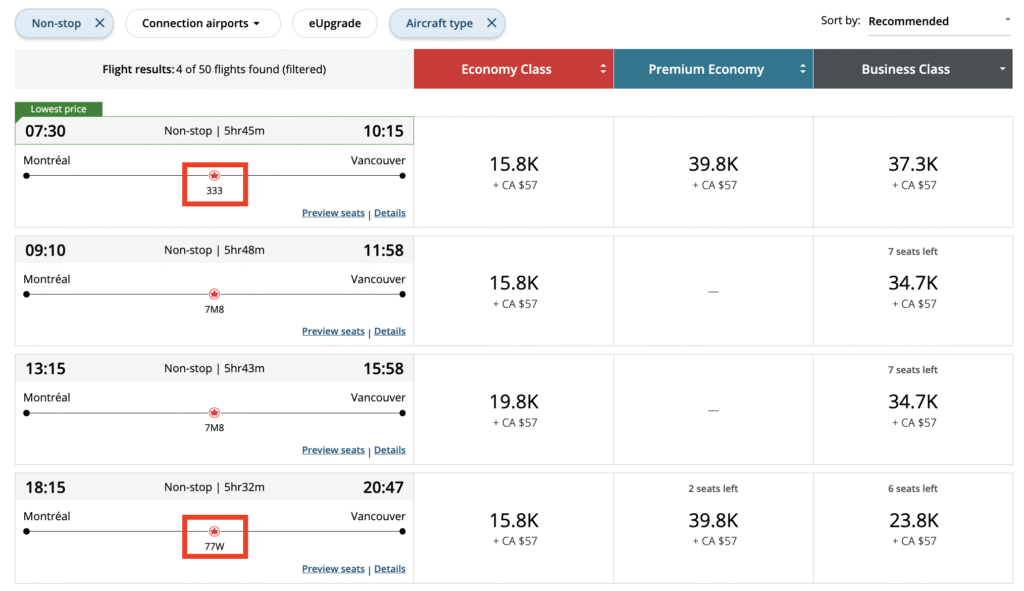Preview seats for the 18:15 flight
The image size is (1024, 591).
pos(333,569)
